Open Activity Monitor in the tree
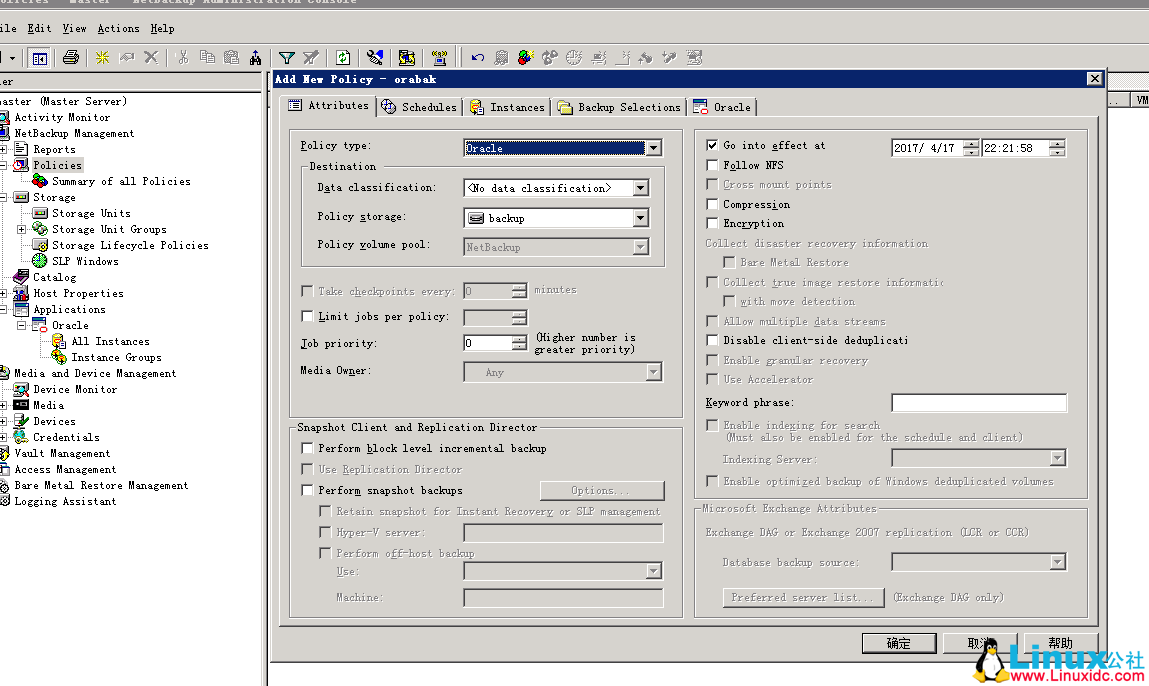1149x686 pixels. 61,117
